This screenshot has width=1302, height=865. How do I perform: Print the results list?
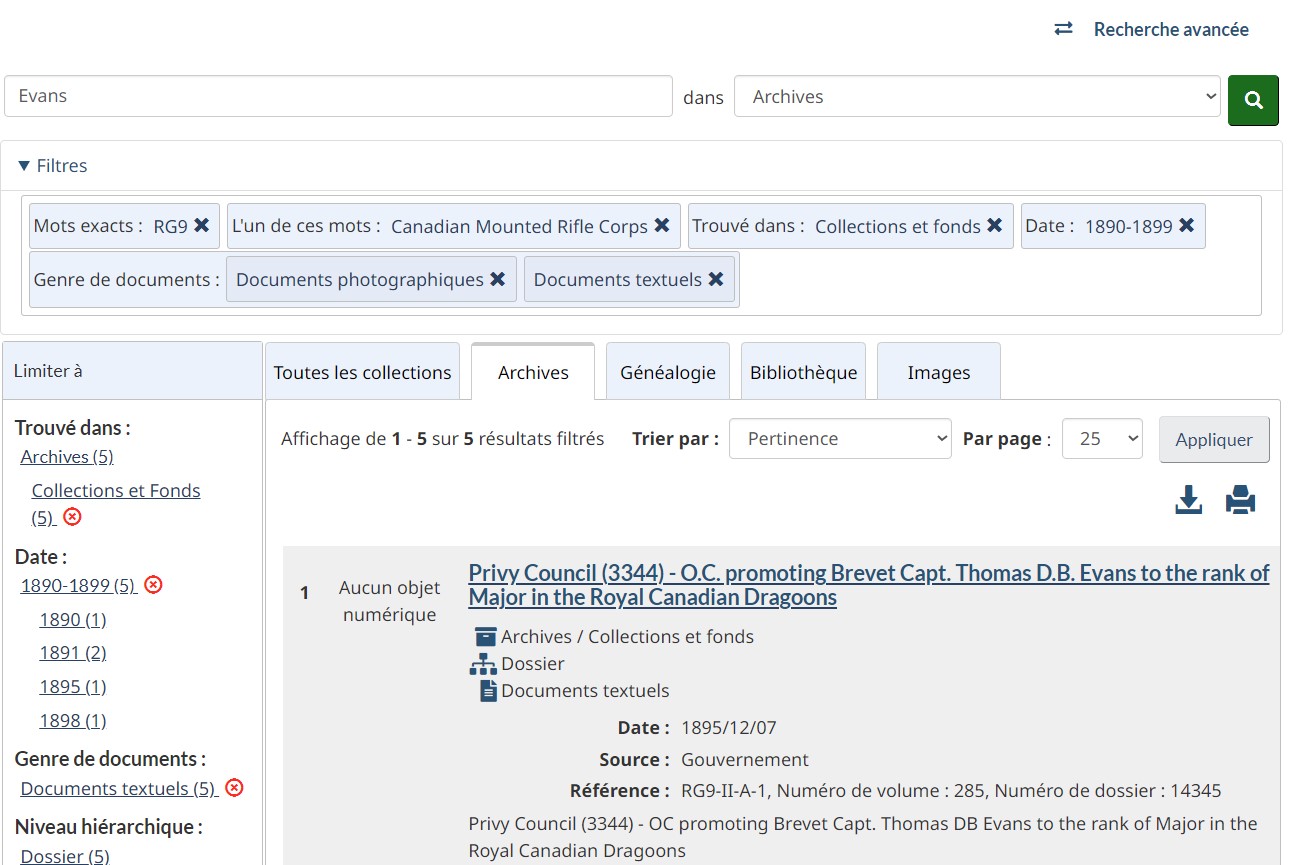pyautogui.click(x=1240, y=499)
